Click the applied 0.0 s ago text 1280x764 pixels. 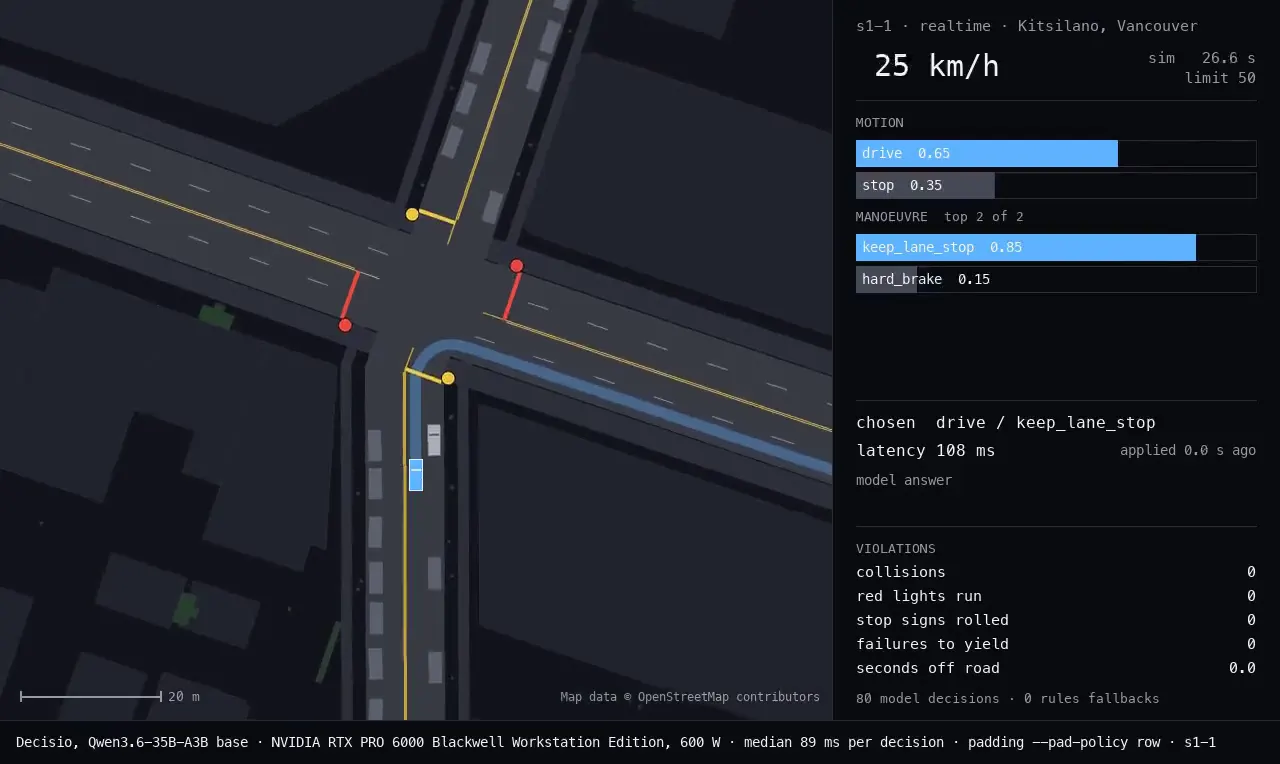(1188, 450)
